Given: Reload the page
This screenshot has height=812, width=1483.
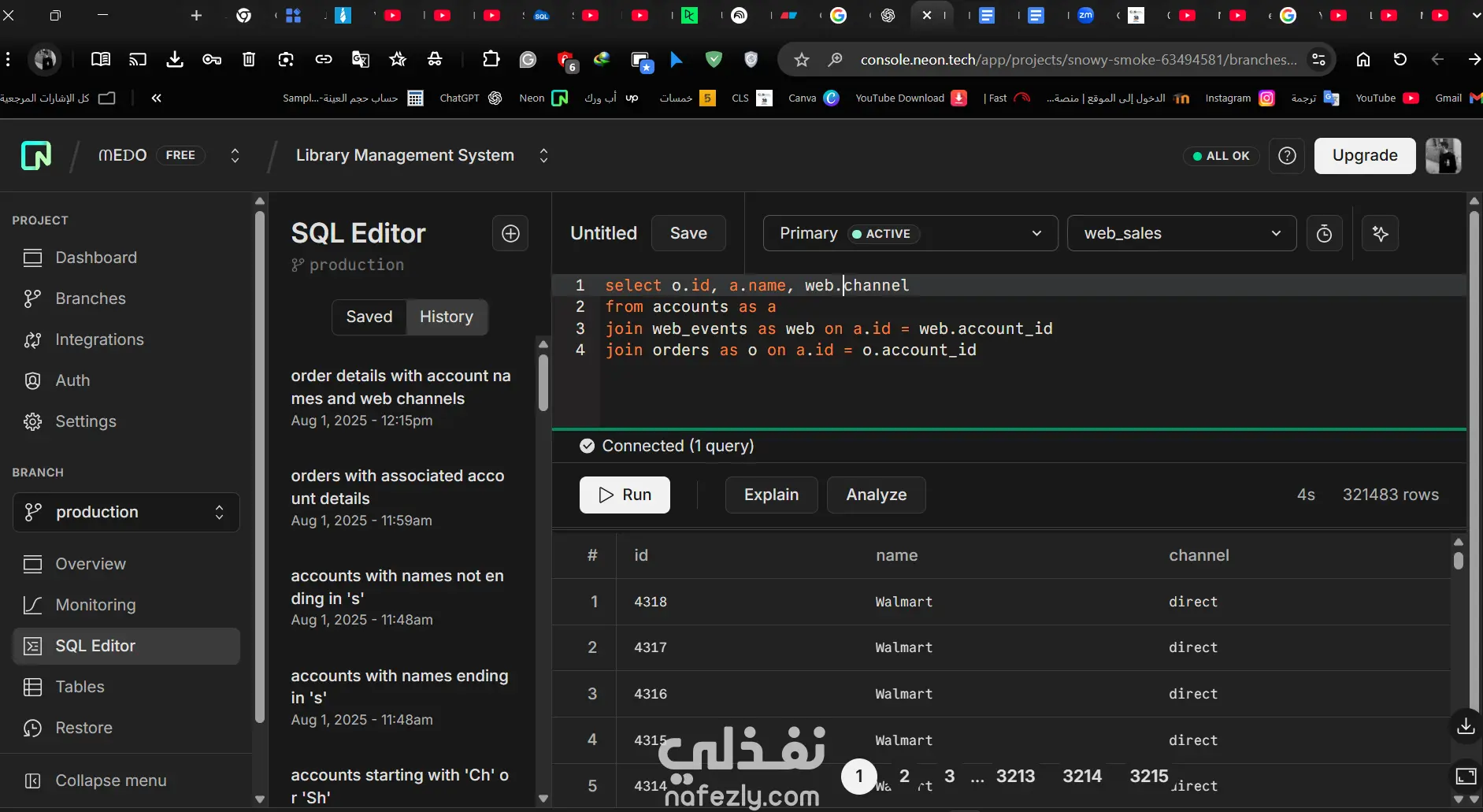Looking at the screenshot, I should click(1400, 60).
